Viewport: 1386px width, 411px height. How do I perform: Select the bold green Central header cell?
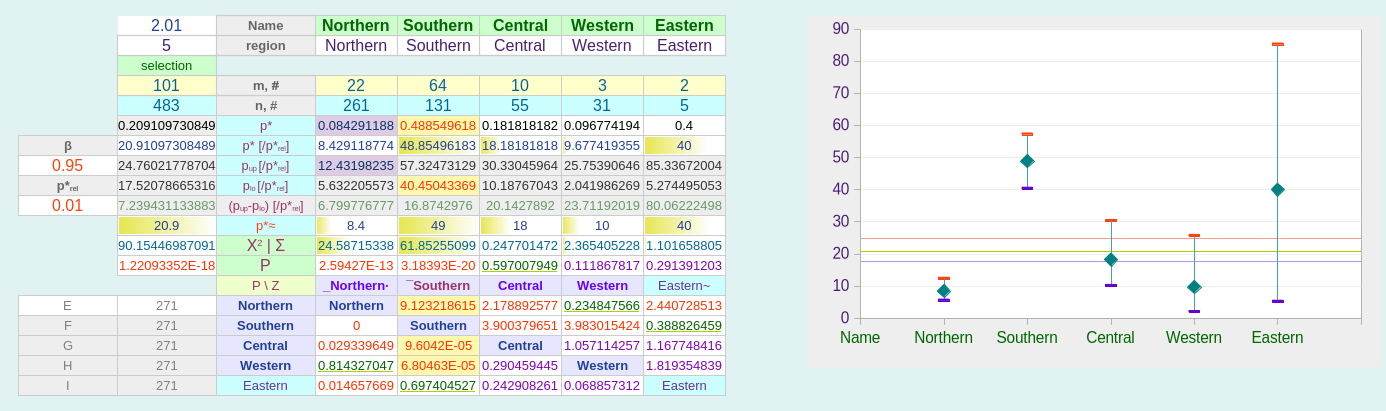pos(520,26)
